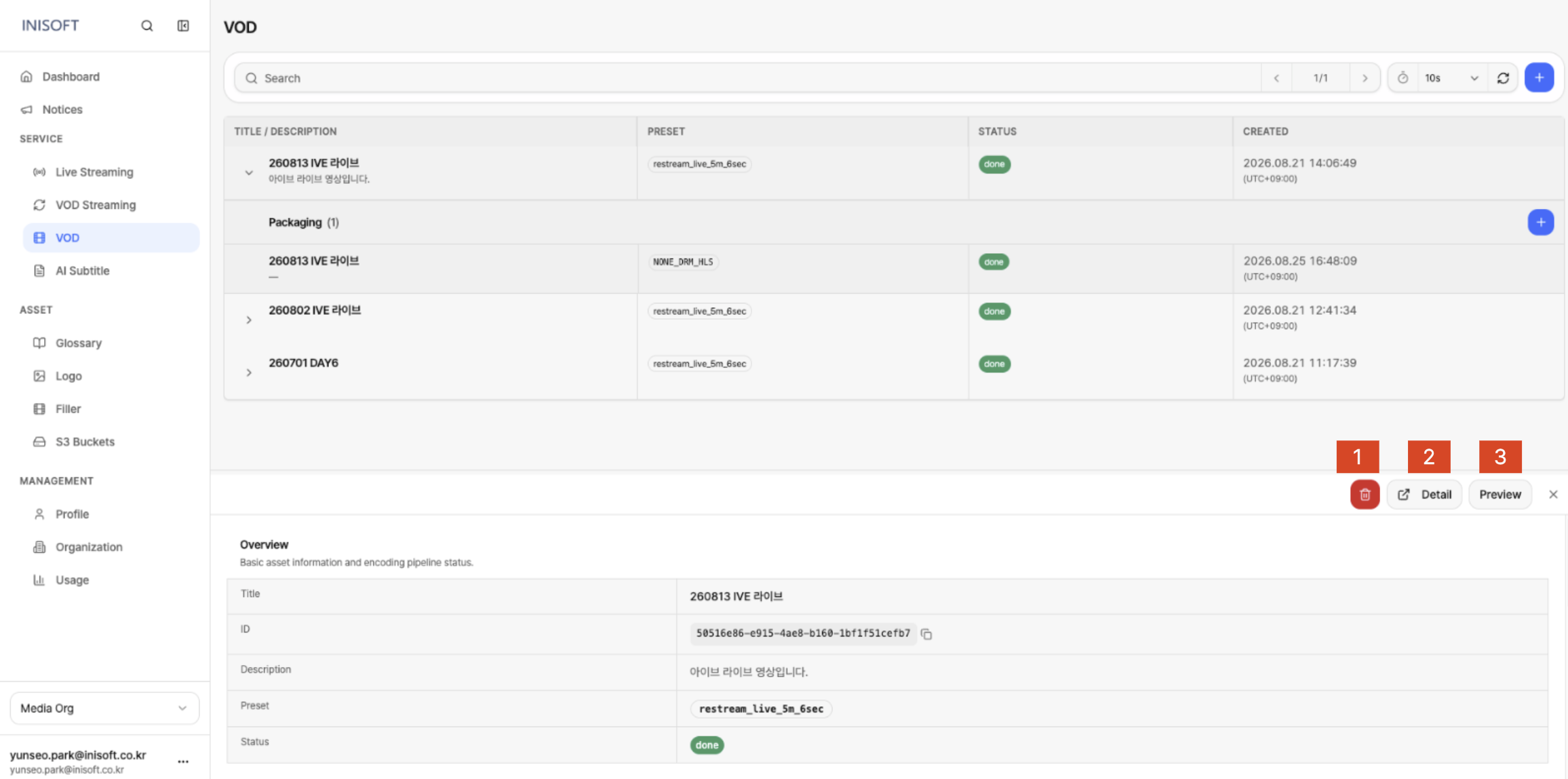Open the 10s refresh interval dropdown

tap(1451, 78)
